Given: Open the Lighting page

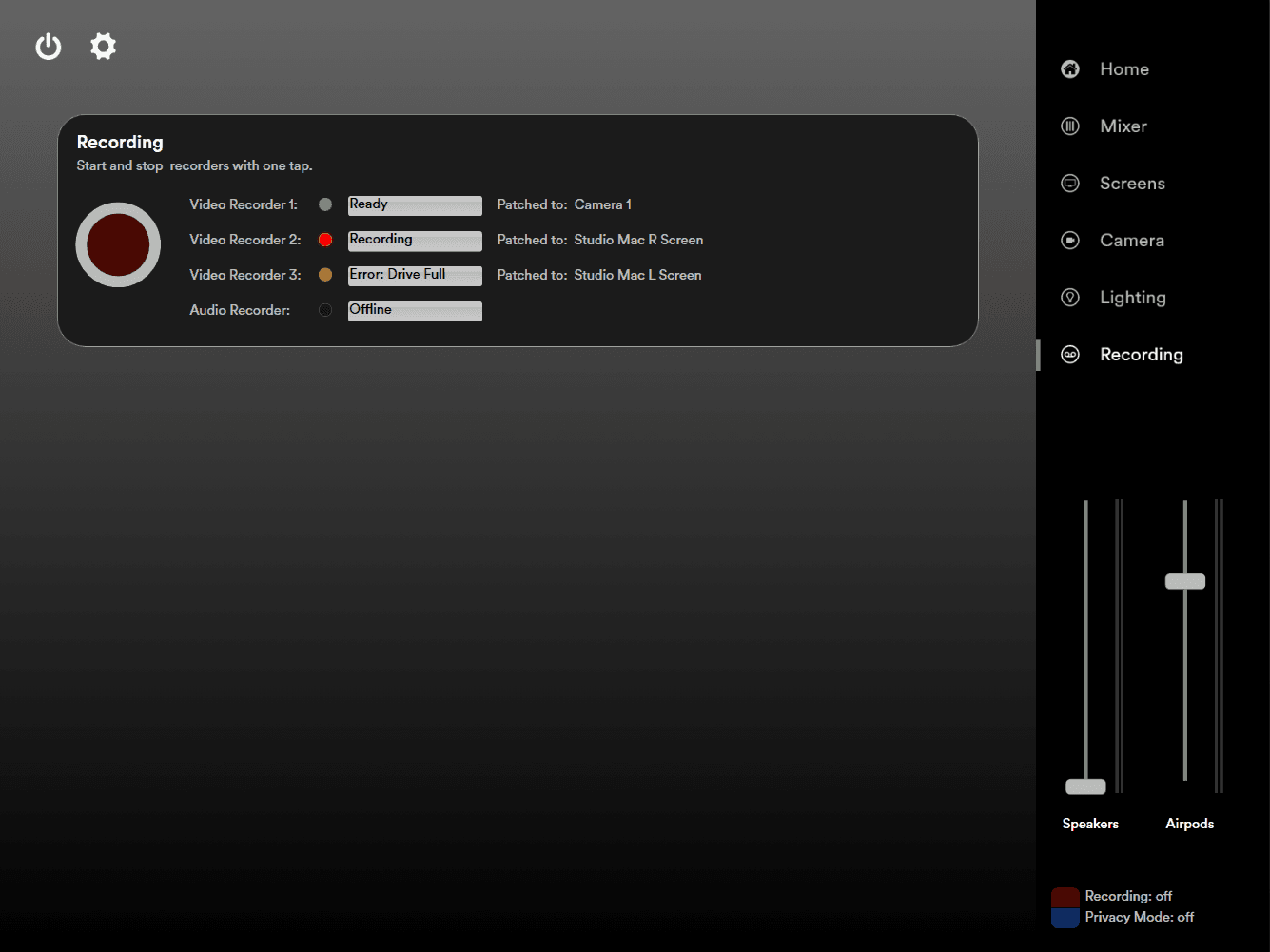Looking at the screenshot, I should 1133,298.
